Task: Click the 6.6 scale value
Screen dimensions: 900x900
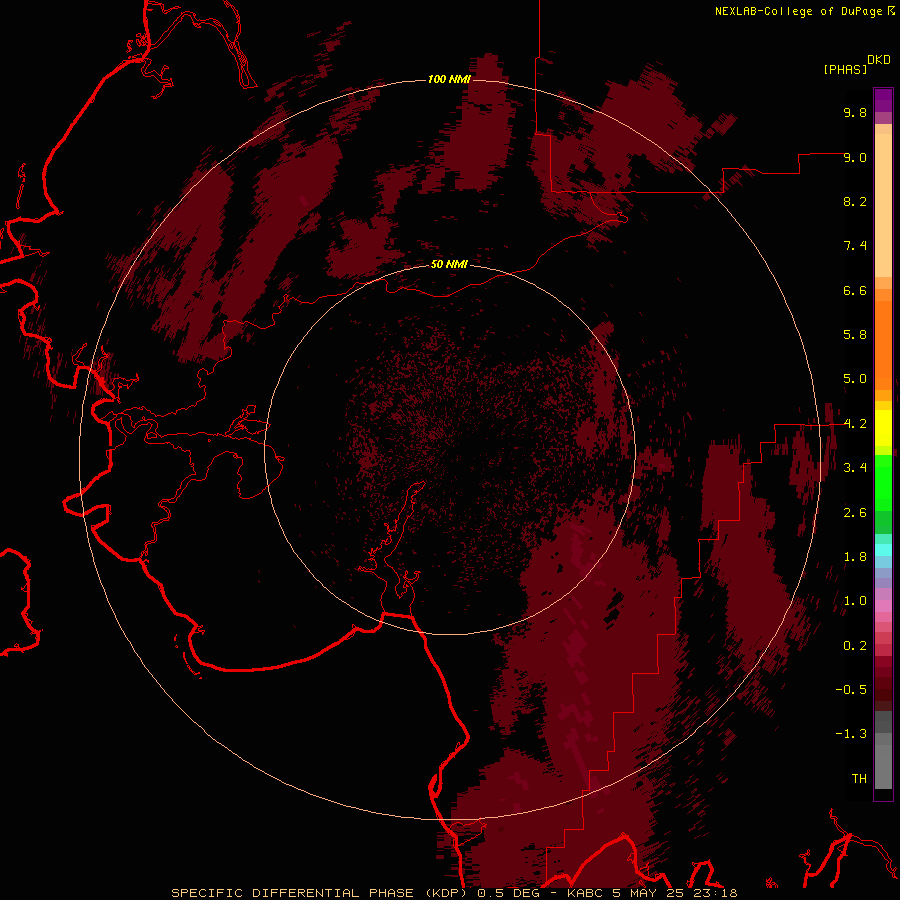Action: click(x=855, y=290)
